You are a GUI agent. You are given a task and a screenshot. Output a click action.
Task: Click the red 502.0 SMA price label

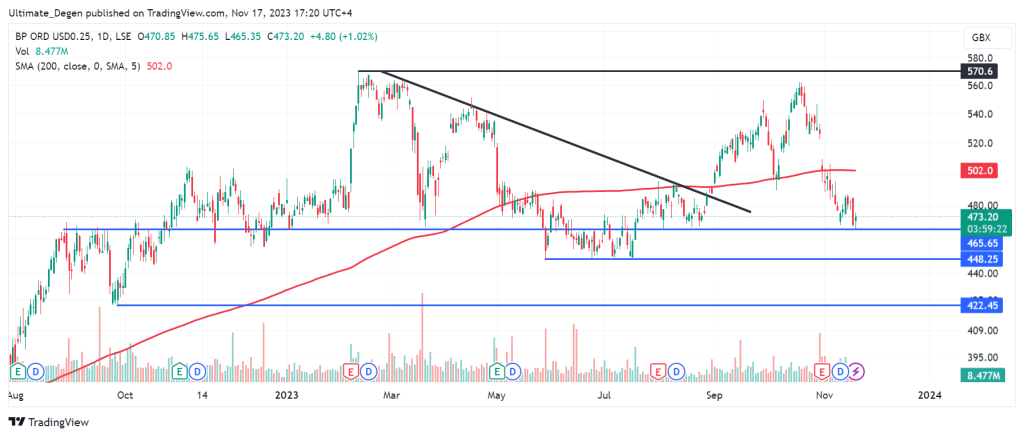(982, 170)
